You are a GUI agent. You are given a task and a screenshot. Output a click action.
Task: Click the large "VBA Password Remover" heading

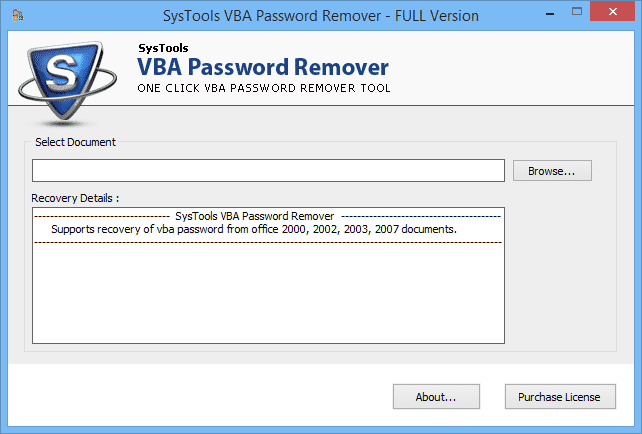point(262,68)
